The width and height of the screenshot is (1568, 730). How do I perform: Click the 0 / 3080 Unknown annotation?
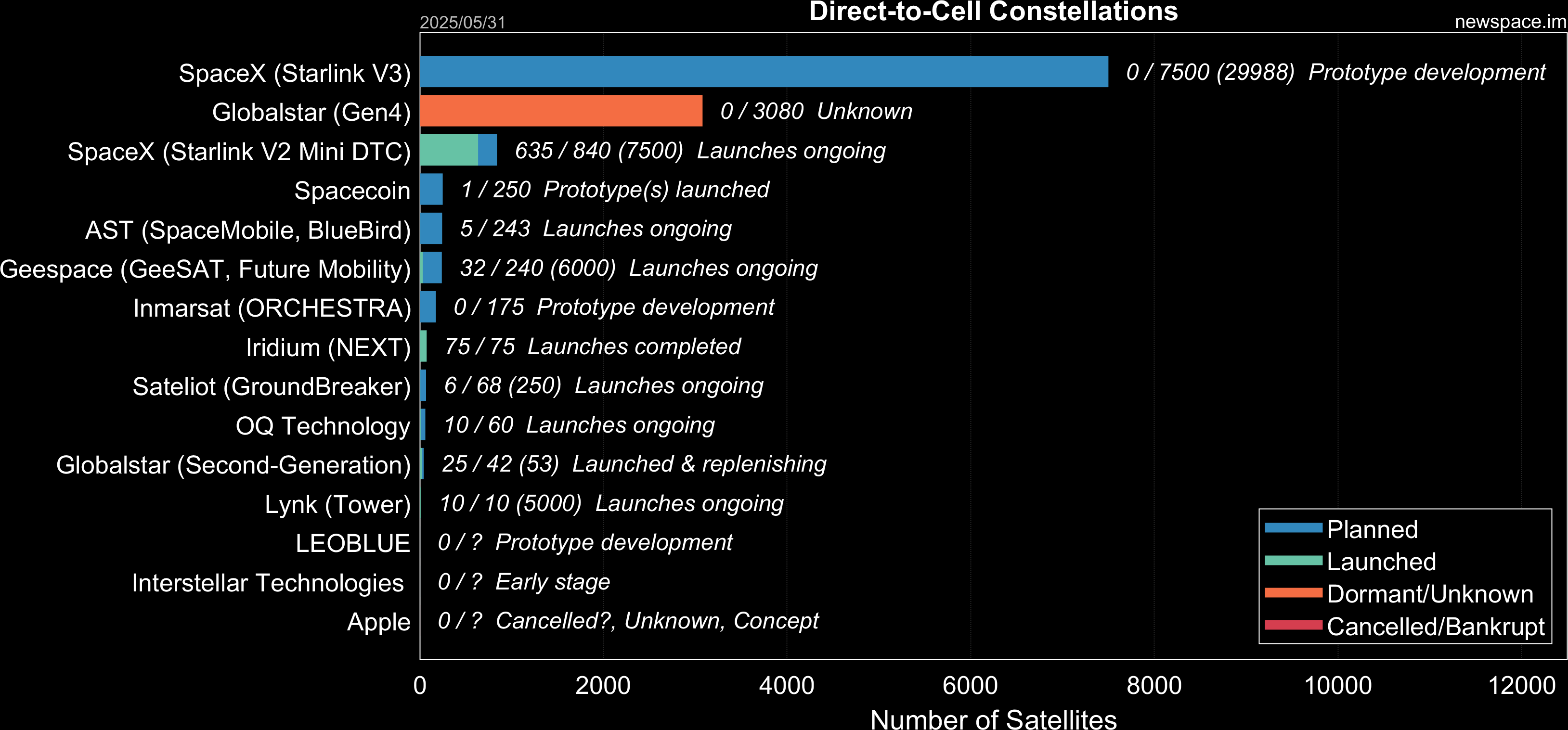click(816, 111)
